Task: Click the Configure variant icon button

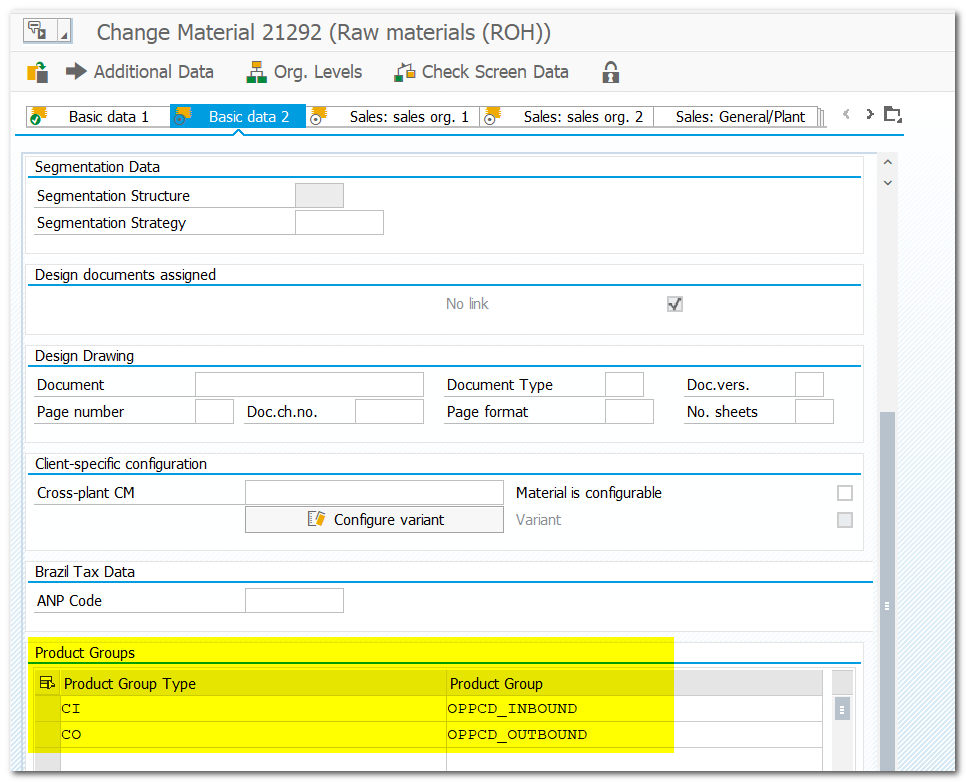Action: [317, 519]
